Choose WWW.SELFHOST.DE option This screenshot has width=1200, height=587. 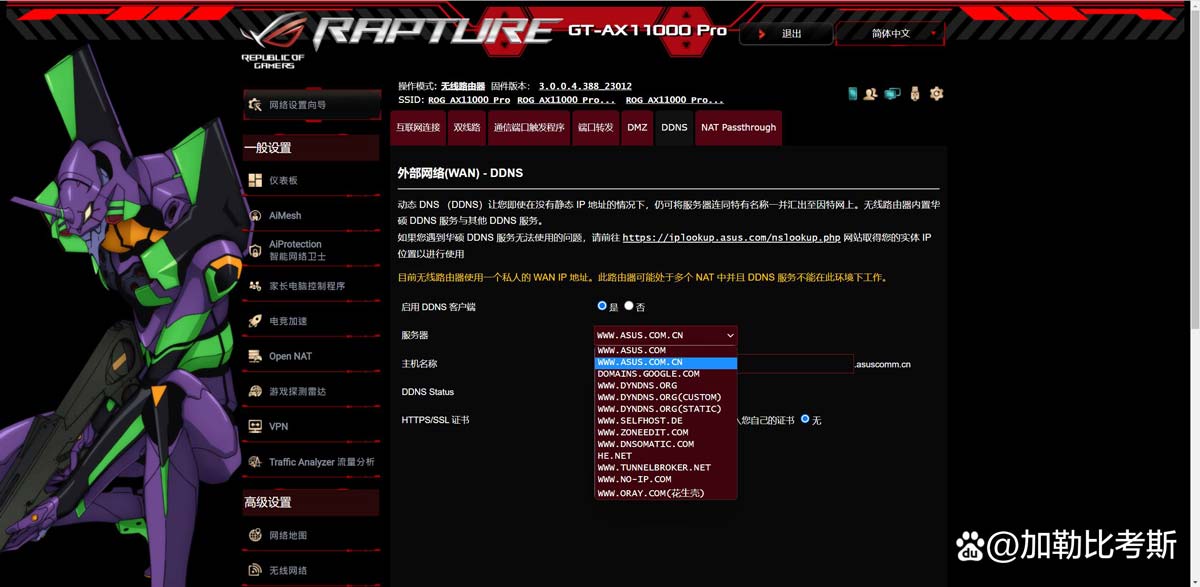(666, 421)
